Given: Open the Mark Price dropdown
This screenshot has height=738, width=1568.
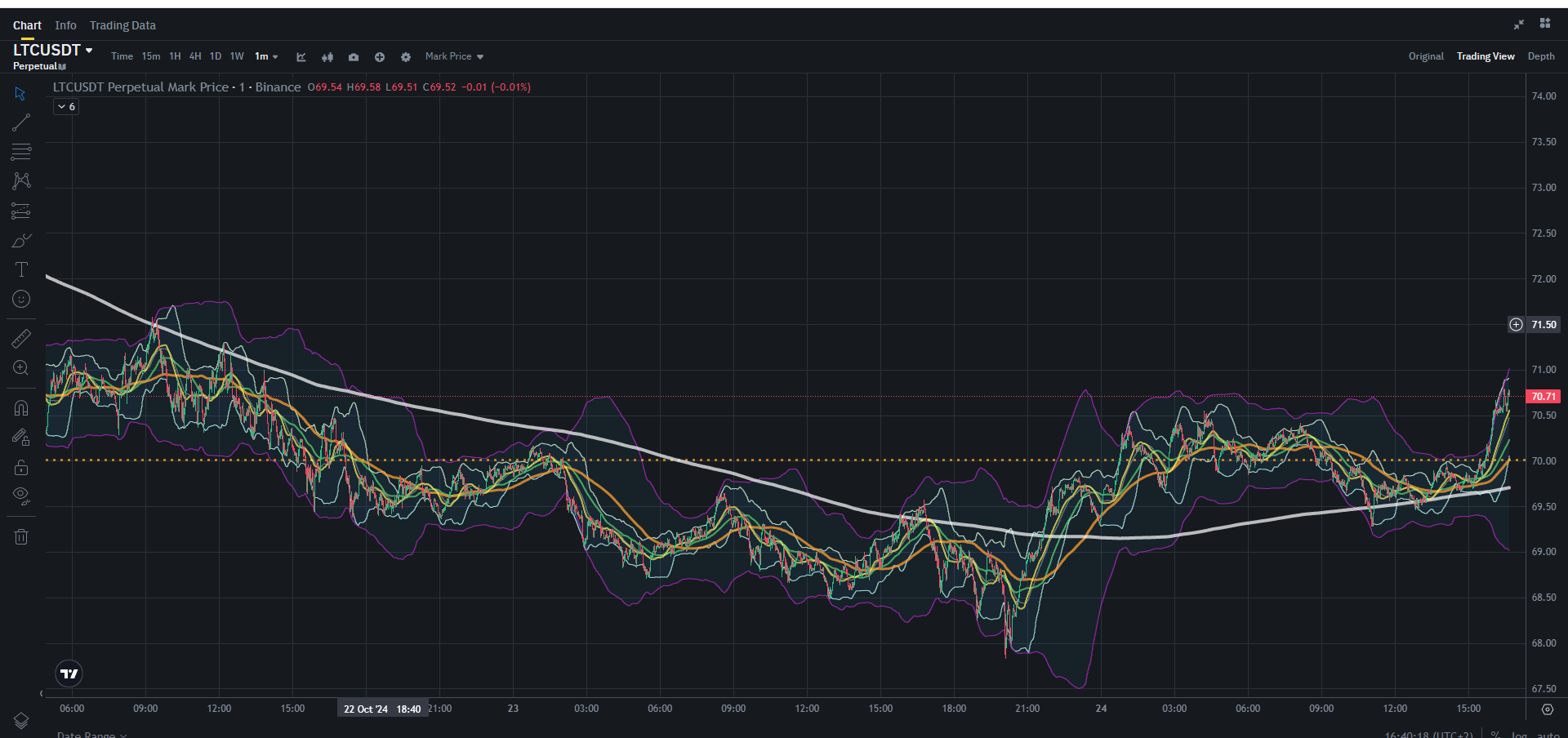Looking at the screenshot, I should (454, 56).
